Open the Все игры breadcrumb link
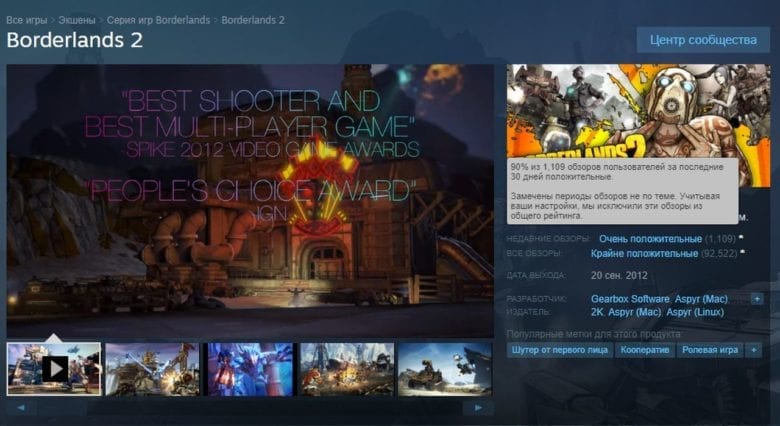780x426 pixels. (x=27, y=20)
